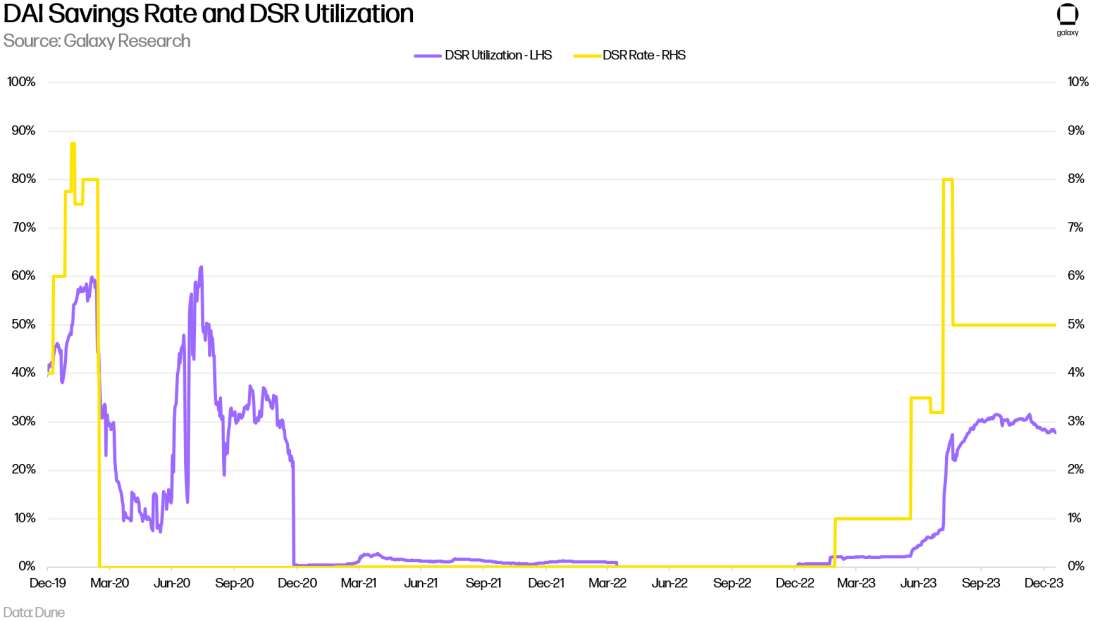Click the Sep-23 x-axis label
1100x621 pixels.
coord(981,581)
